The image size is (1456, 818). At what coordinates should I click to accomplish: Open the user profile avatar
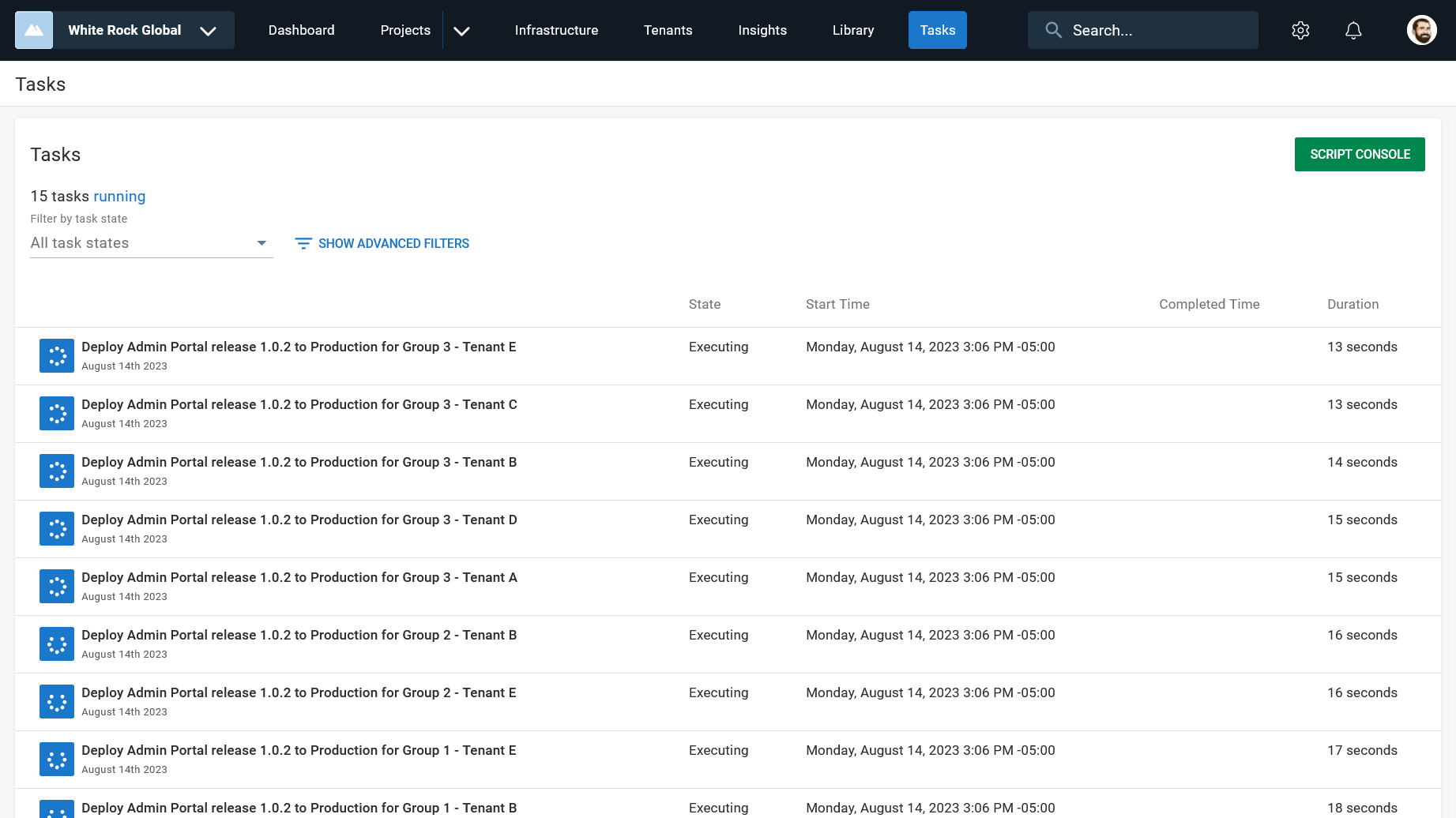pos(1421,30)
